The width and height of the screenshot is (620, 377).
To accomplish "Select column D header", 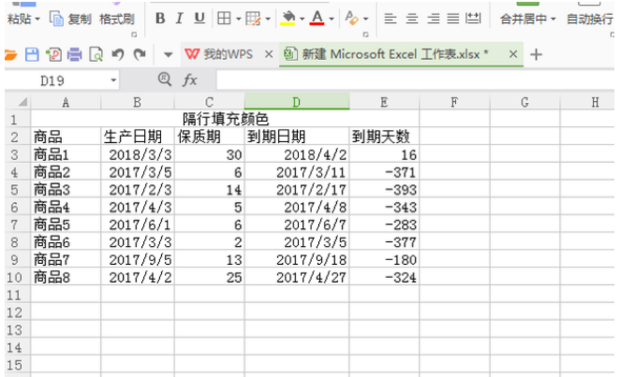I will [x=297, y=102].
